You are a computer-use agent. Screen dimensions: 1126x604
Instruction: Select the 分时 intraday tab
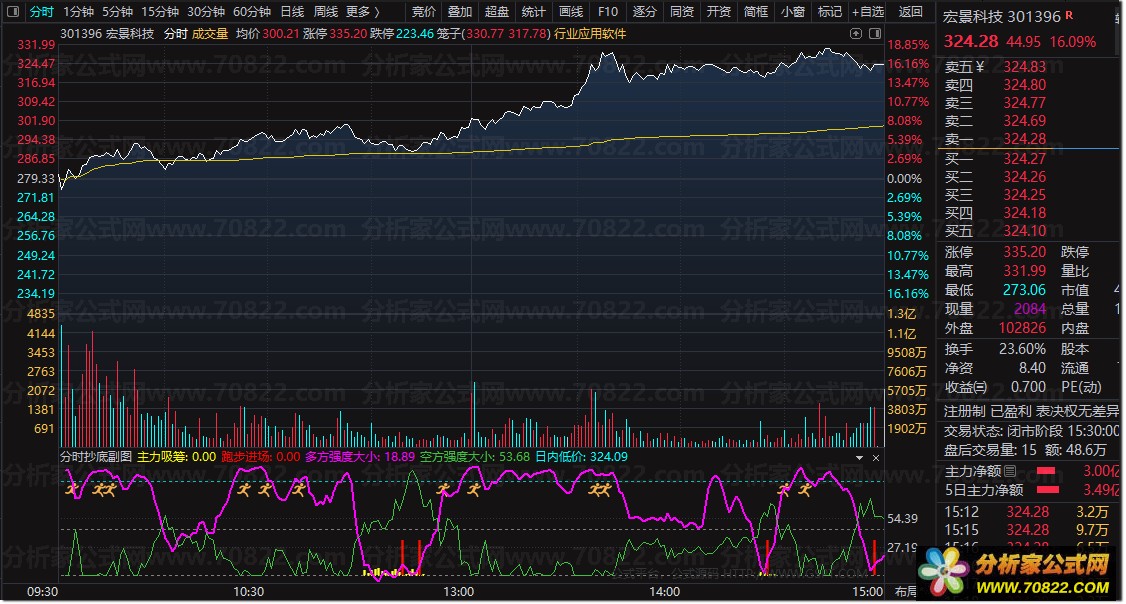pos(42,11)
